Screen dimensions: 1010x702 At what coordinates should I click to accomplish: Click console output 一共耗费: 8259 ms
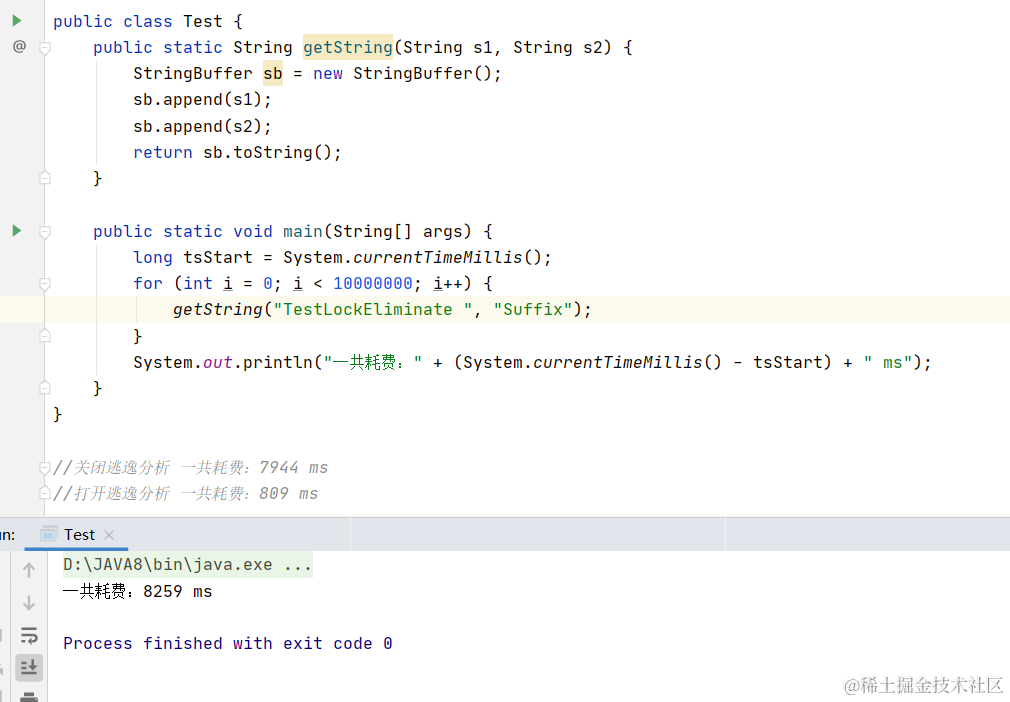pyautogui.click(x=137, y=591)
